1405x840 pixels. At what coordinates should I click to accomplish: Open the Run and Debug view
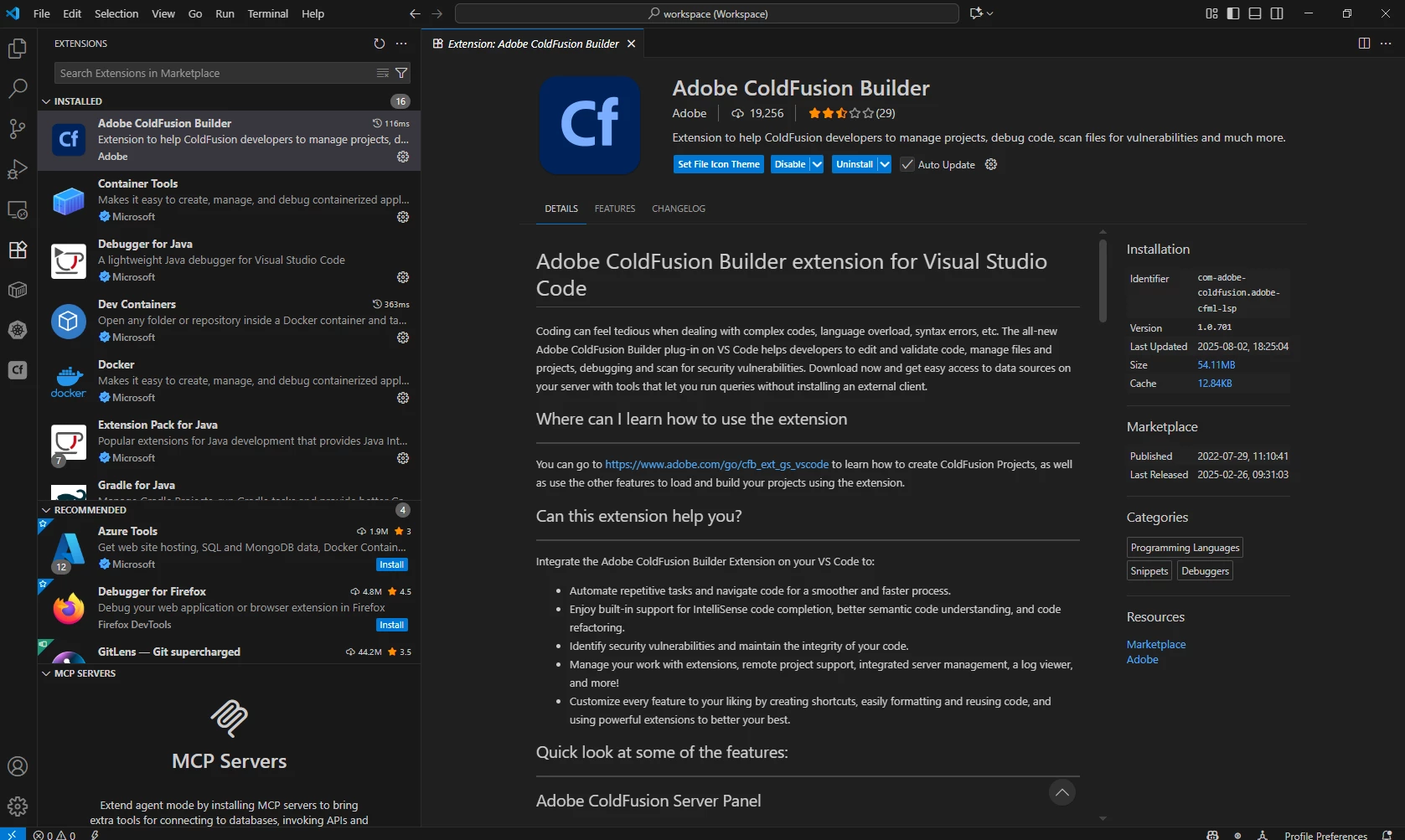pos(18,169)
